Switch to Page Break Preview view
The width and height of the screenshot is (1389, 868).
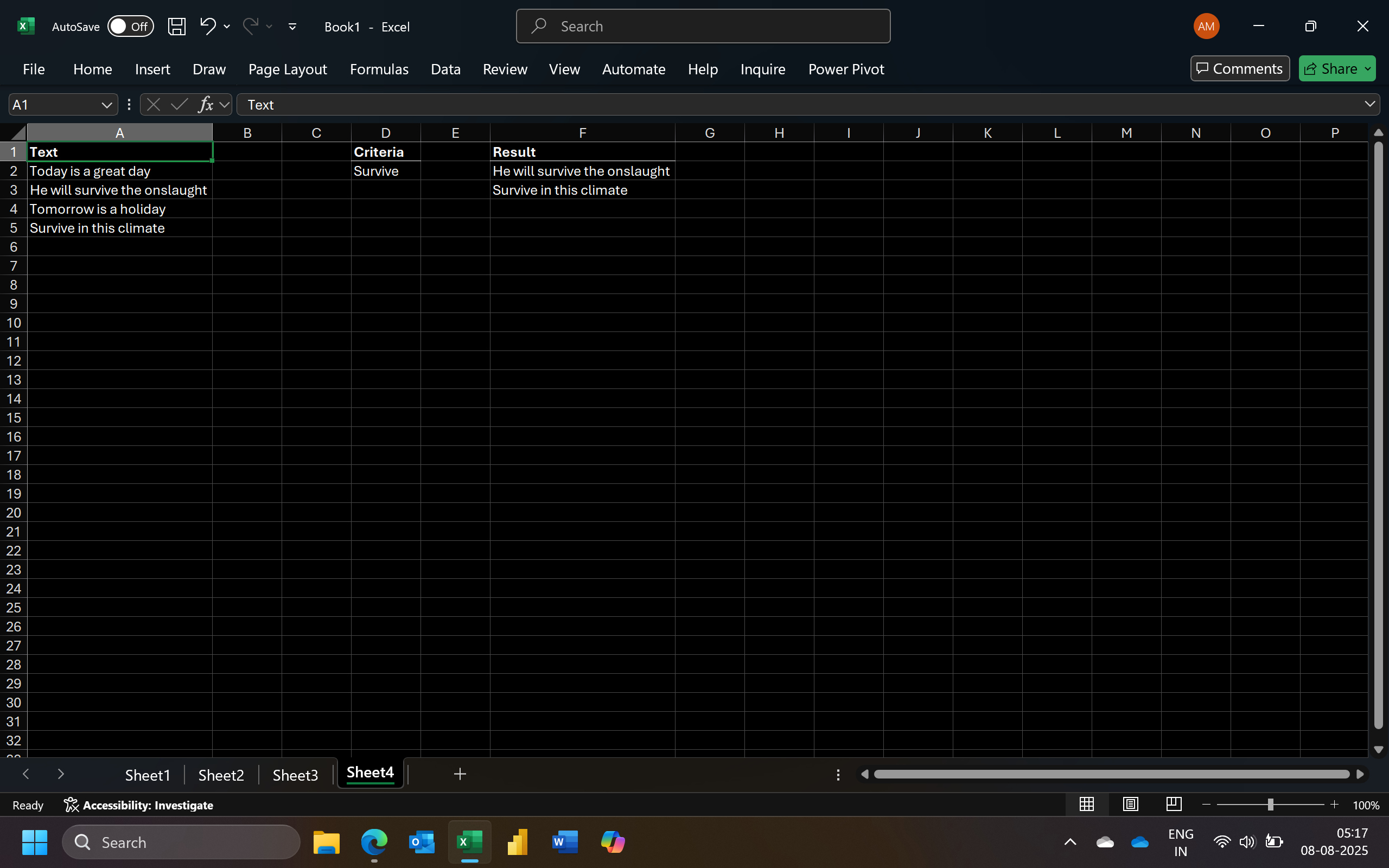pos(1174,805)
